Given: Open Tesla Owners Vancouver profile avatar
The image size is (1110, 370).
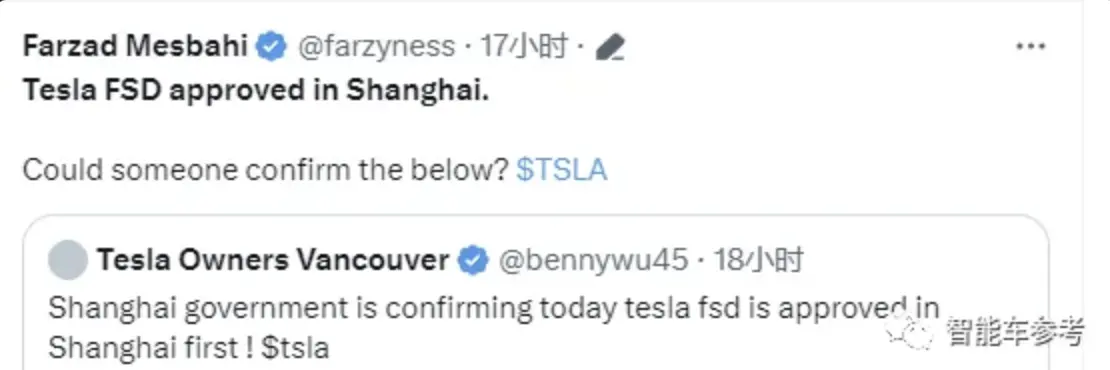Looking at the screenshot, I should [67, 260].
